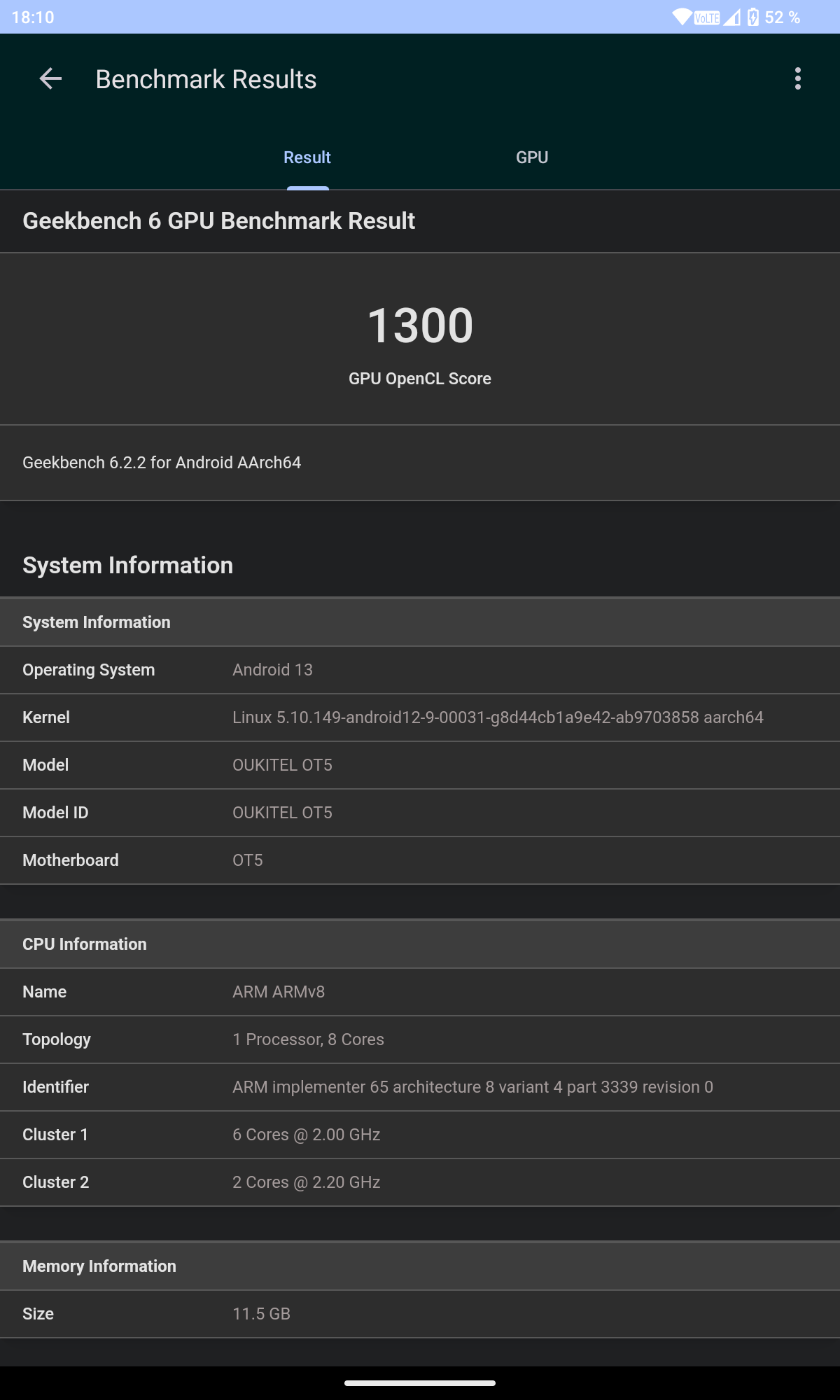Tap the bottom navigation gesture handle
The width and height of the screenshot is (840, 1400).
pyautogui.click(x=420, y=1383)
